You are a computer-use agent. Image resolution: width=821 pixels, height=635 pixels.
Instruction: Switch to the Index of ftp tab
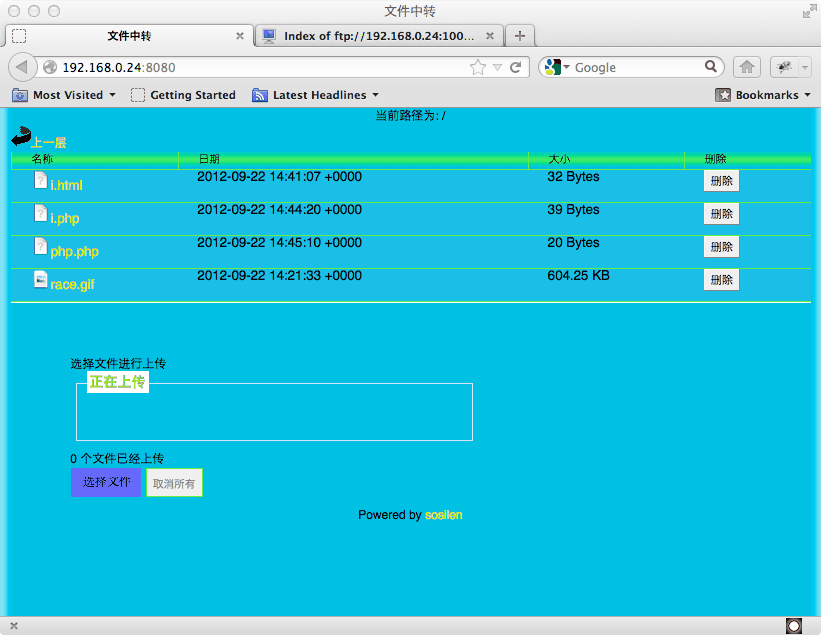(x=378, y=36)
